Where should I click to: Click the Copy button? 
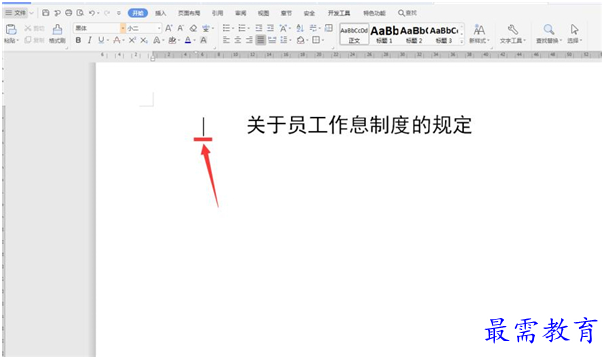[x=34, y=40]
